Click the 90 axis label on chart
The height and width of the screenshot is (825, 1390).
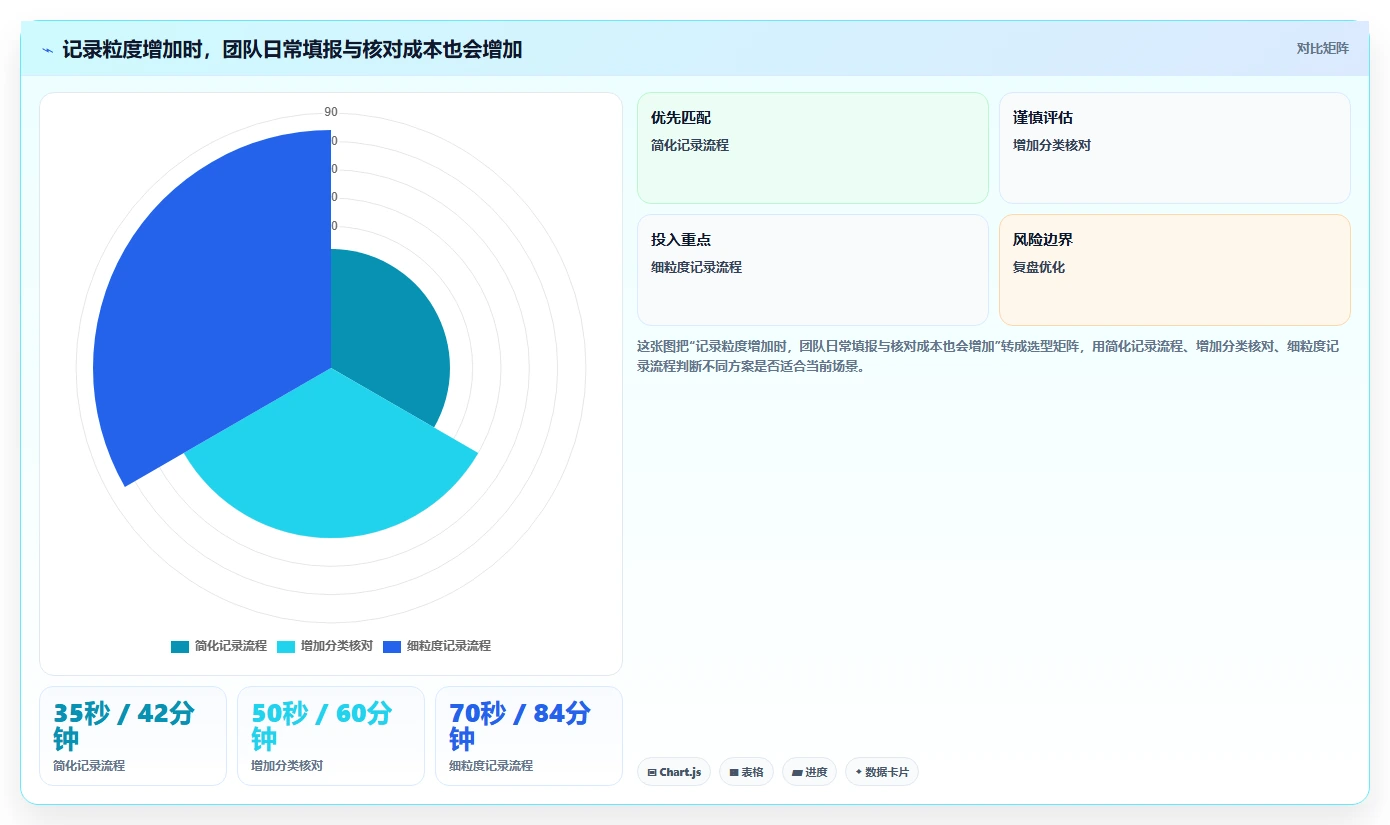331,112
